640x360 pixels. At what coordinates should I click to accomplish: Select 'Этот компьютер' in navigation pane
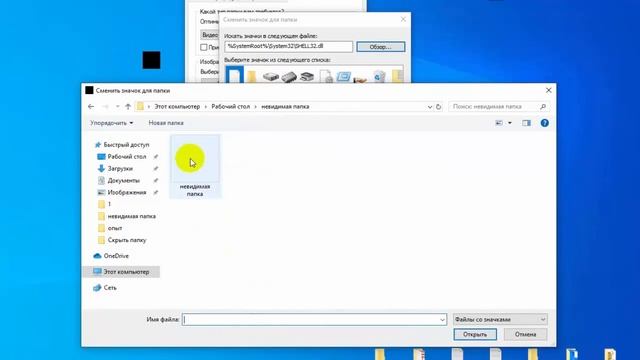[x=121, y=272]
